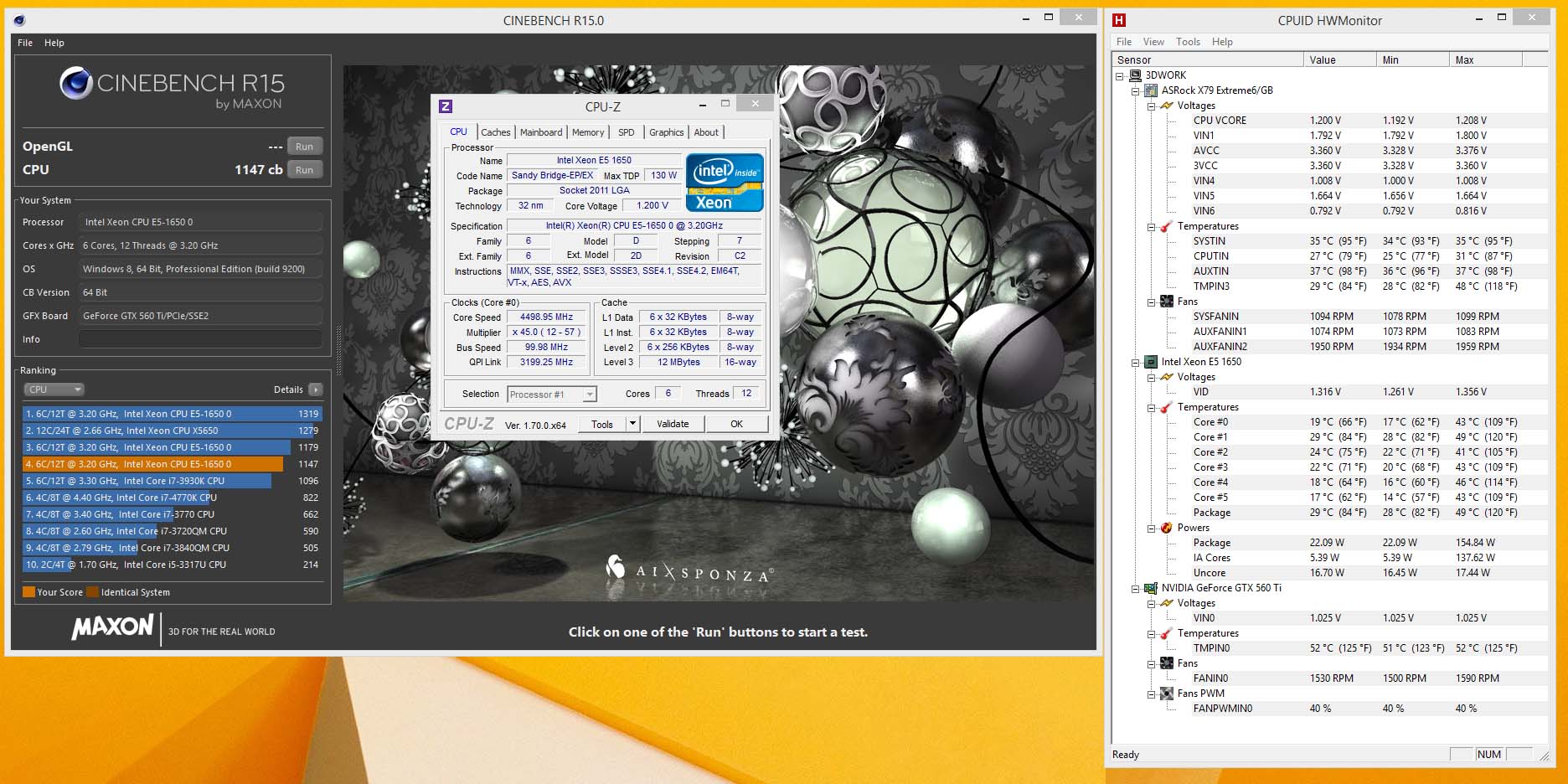Click the Tools button in CPU-Z
This screenshot has width=1568, height=784.
[602, 424]
